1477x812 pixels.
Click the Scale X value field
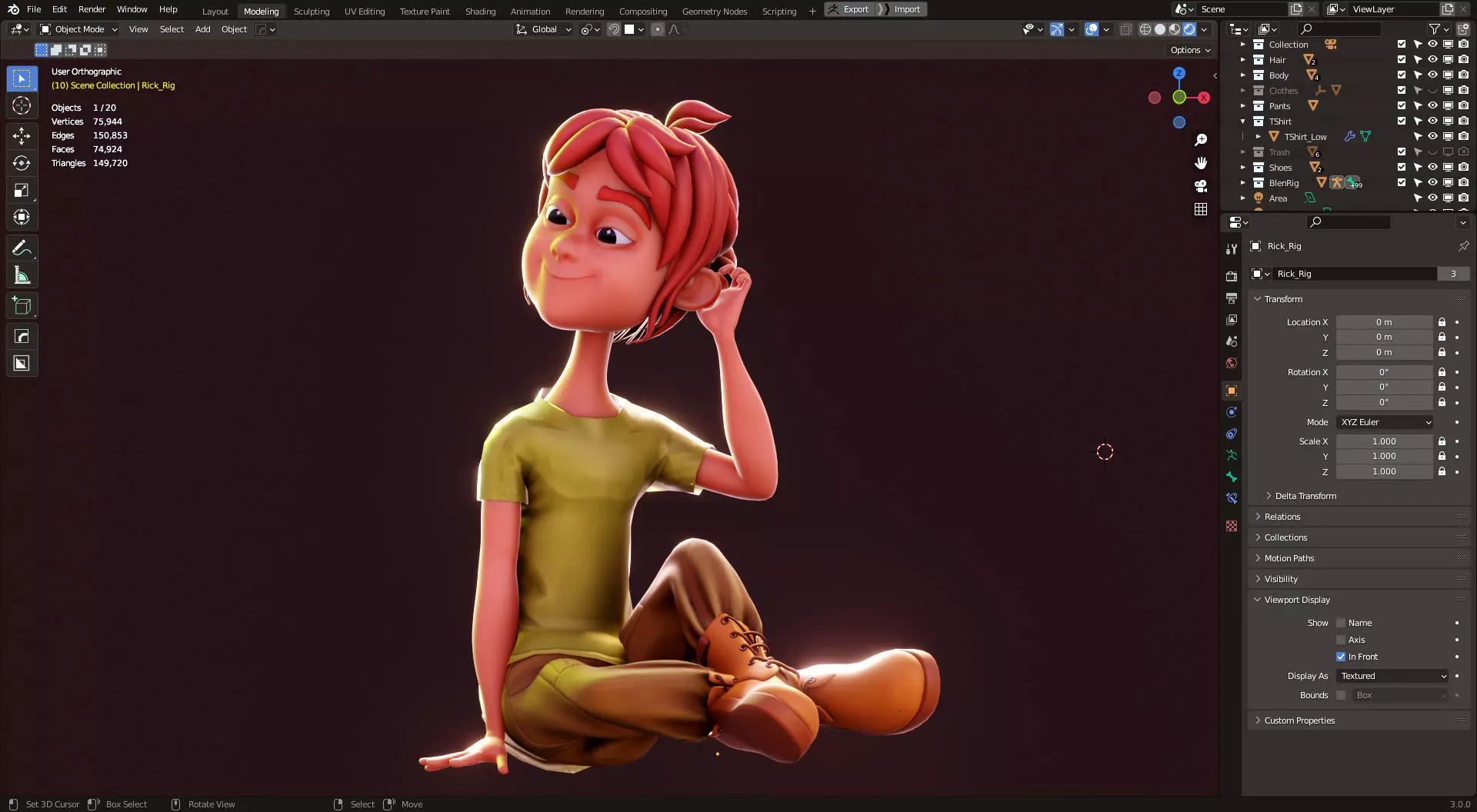[1384, 441]
